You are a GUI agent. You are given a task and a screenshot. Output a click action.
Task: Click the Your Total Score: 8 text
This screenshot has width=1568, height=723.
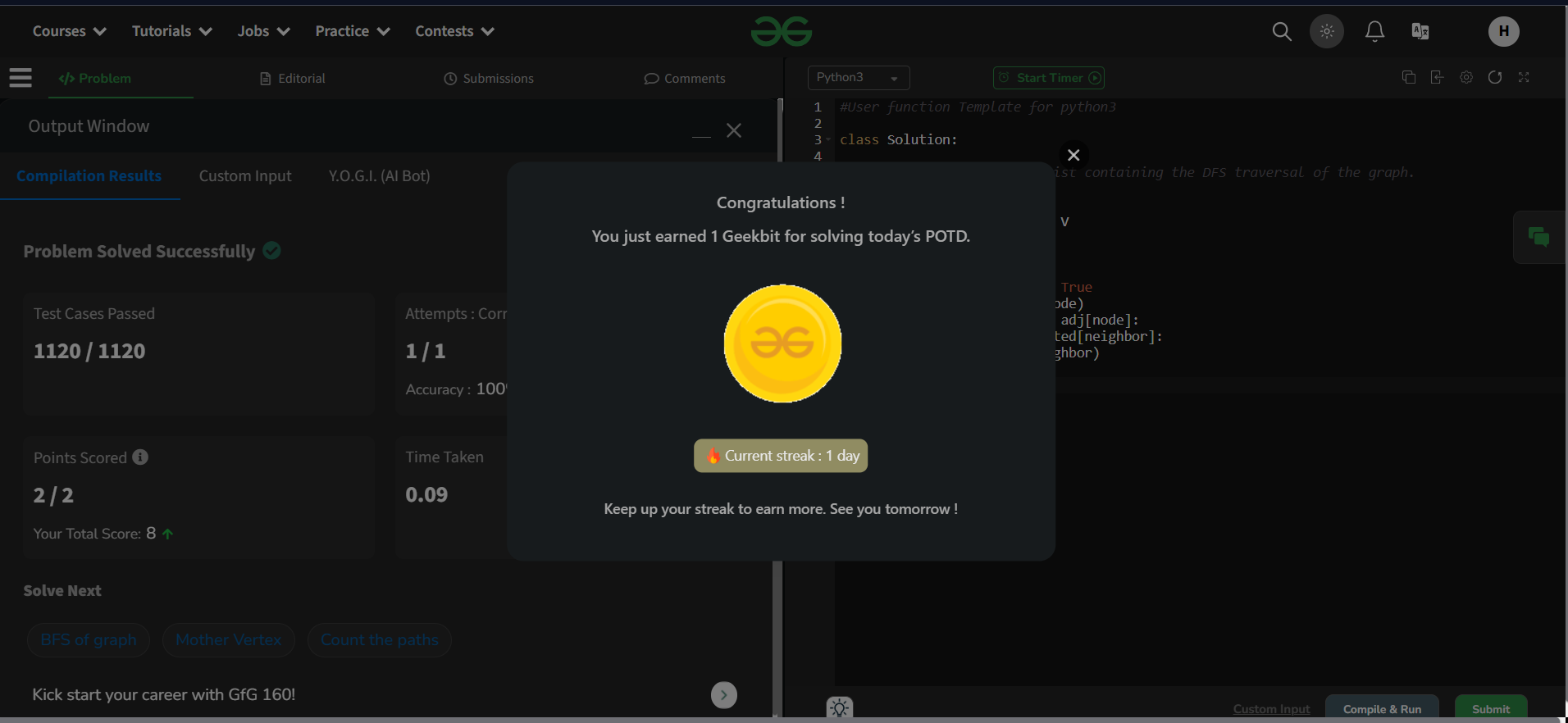click(x=94, y=534)
